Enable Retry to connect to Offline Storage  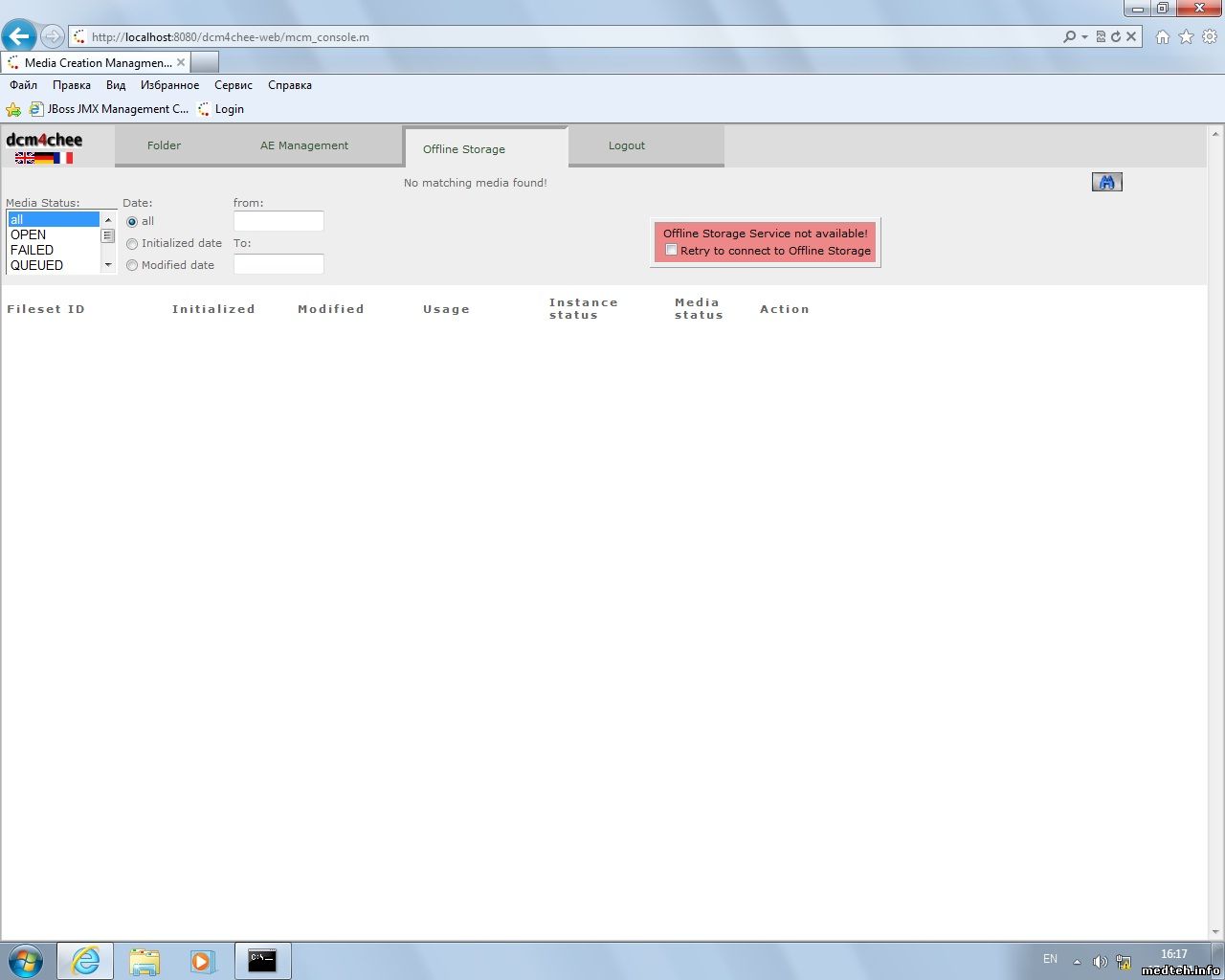[672, 250]
